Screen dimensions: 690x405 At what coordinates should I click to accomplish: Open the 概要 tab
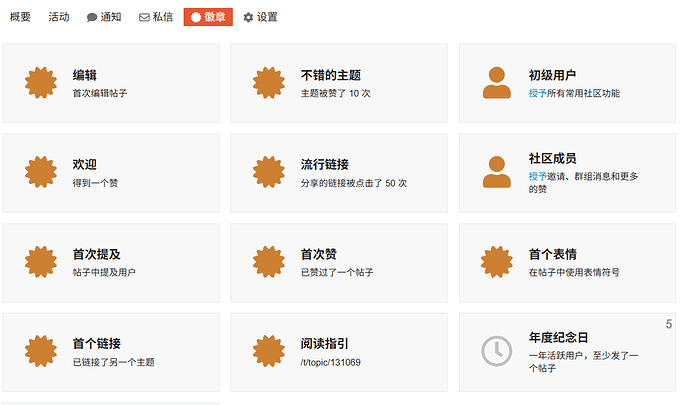[x=20, y=17]
